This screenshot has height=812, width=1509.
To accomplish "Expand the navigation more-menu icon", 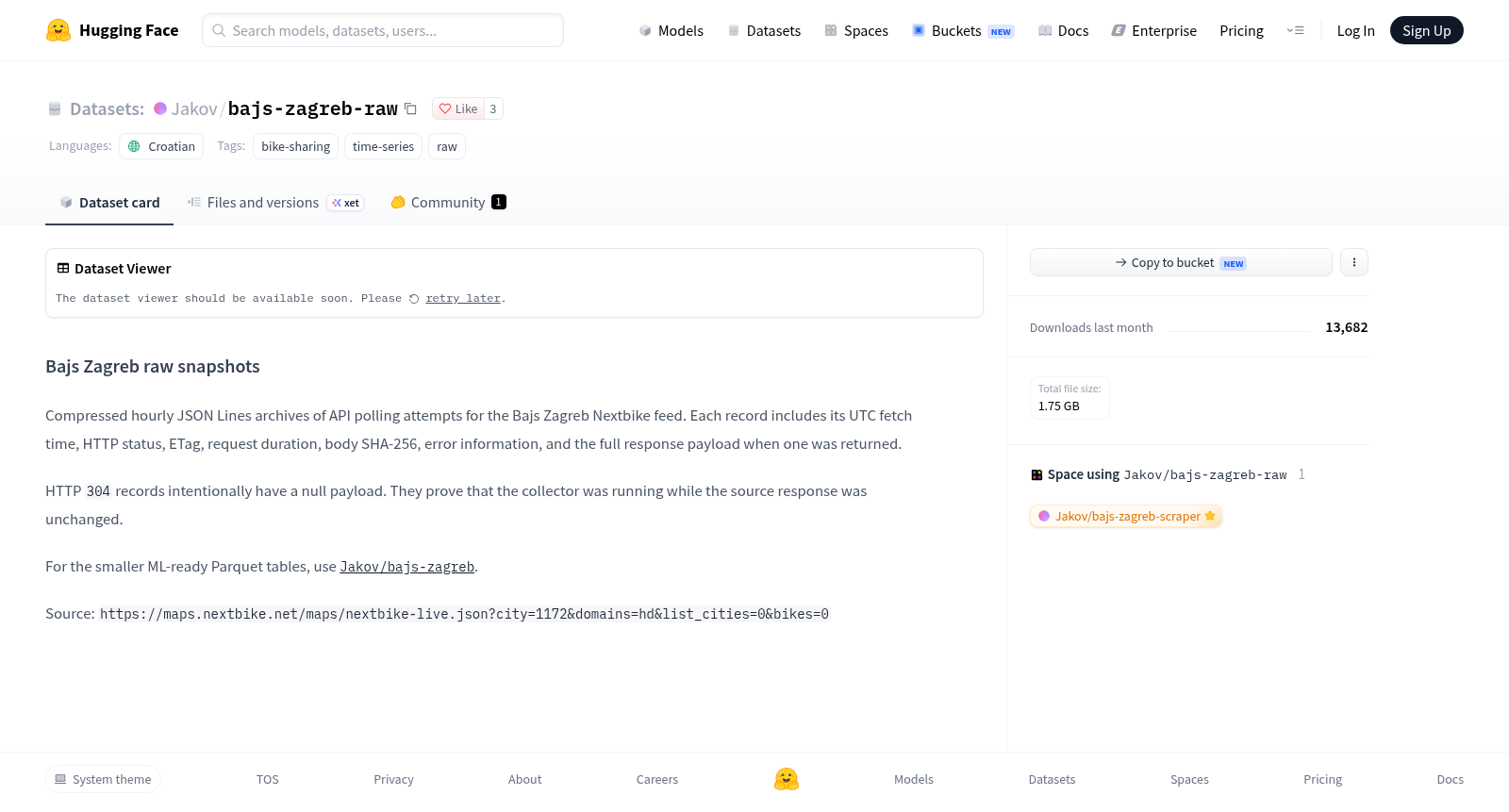I will [x=1295, y=30].
